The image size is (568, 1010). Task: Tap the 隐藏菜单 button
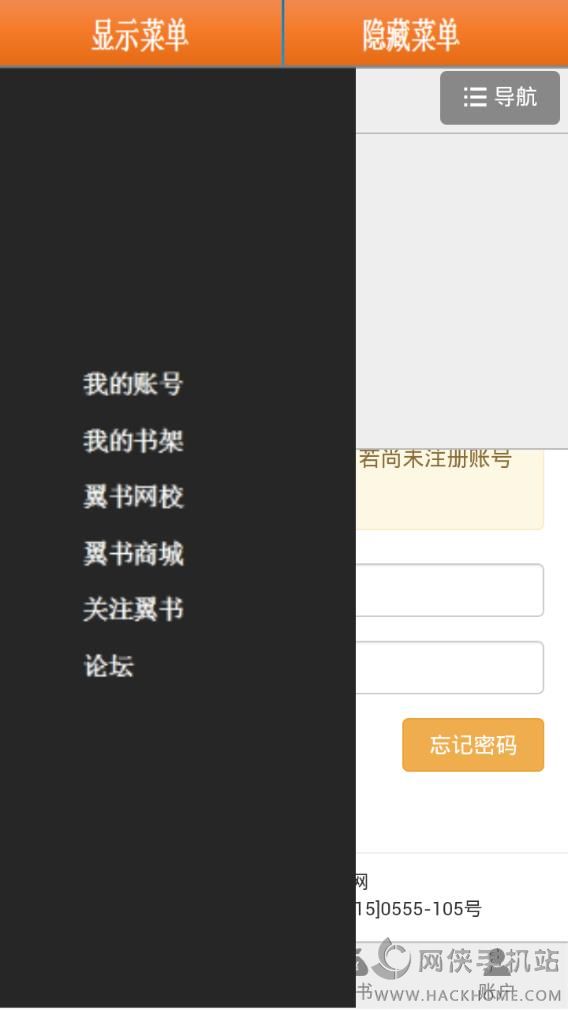(426, 33)
